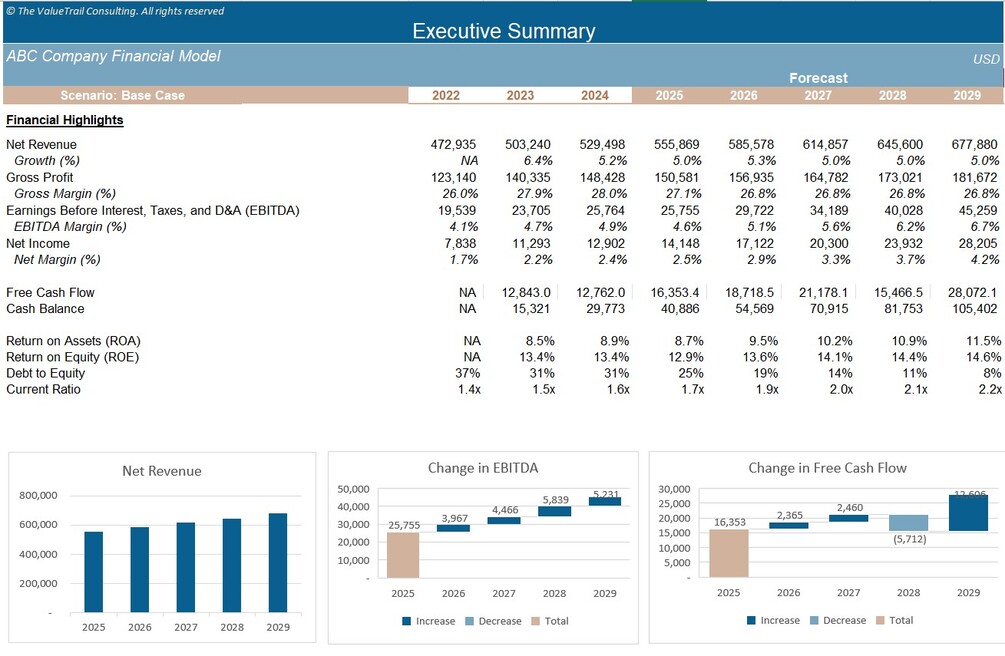
Task: Select the 2022 column header
Action: coord(446,95)
